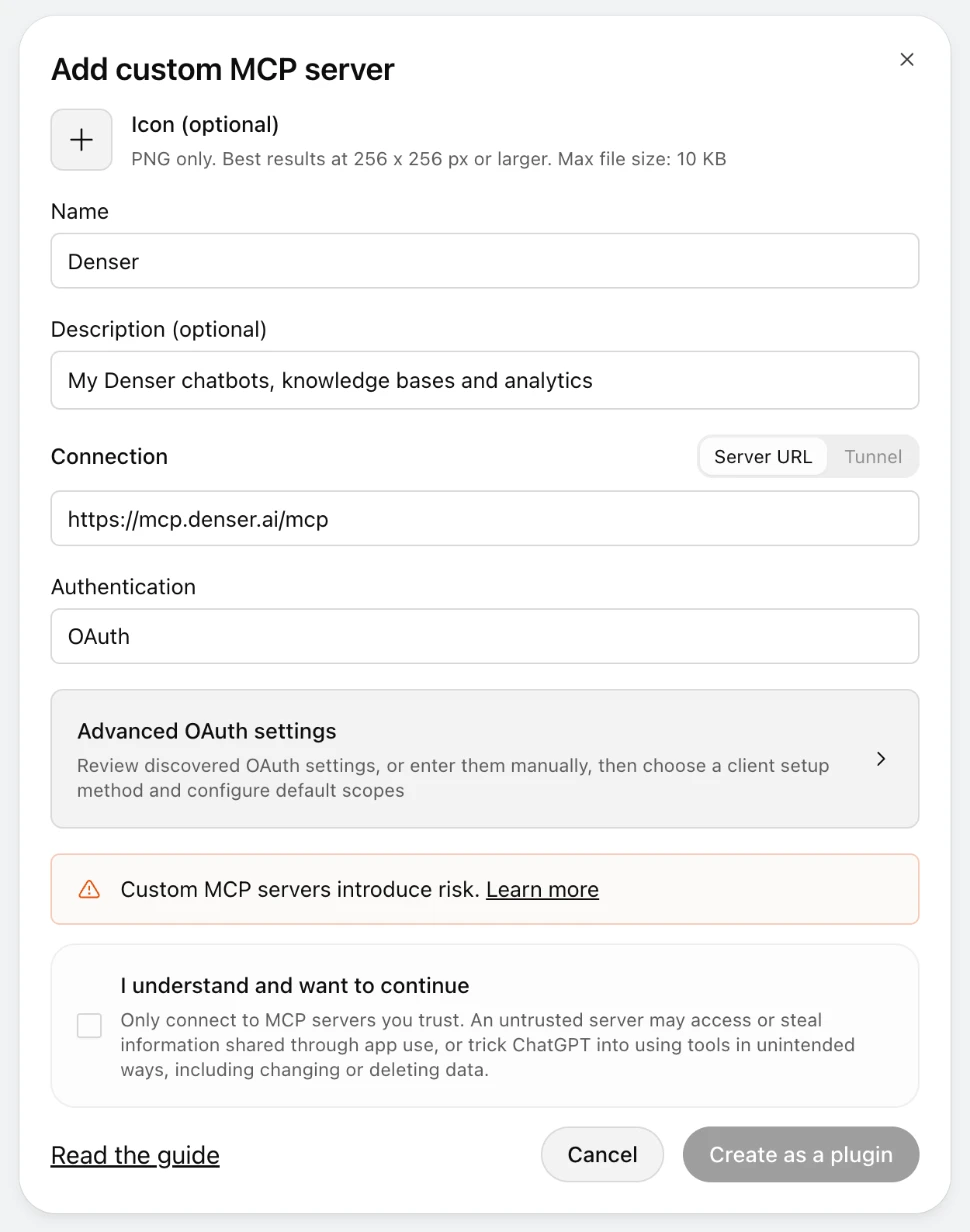Click the 'Add custom MCP server' title
This screenshot has height=1232, width=970.
223,69
